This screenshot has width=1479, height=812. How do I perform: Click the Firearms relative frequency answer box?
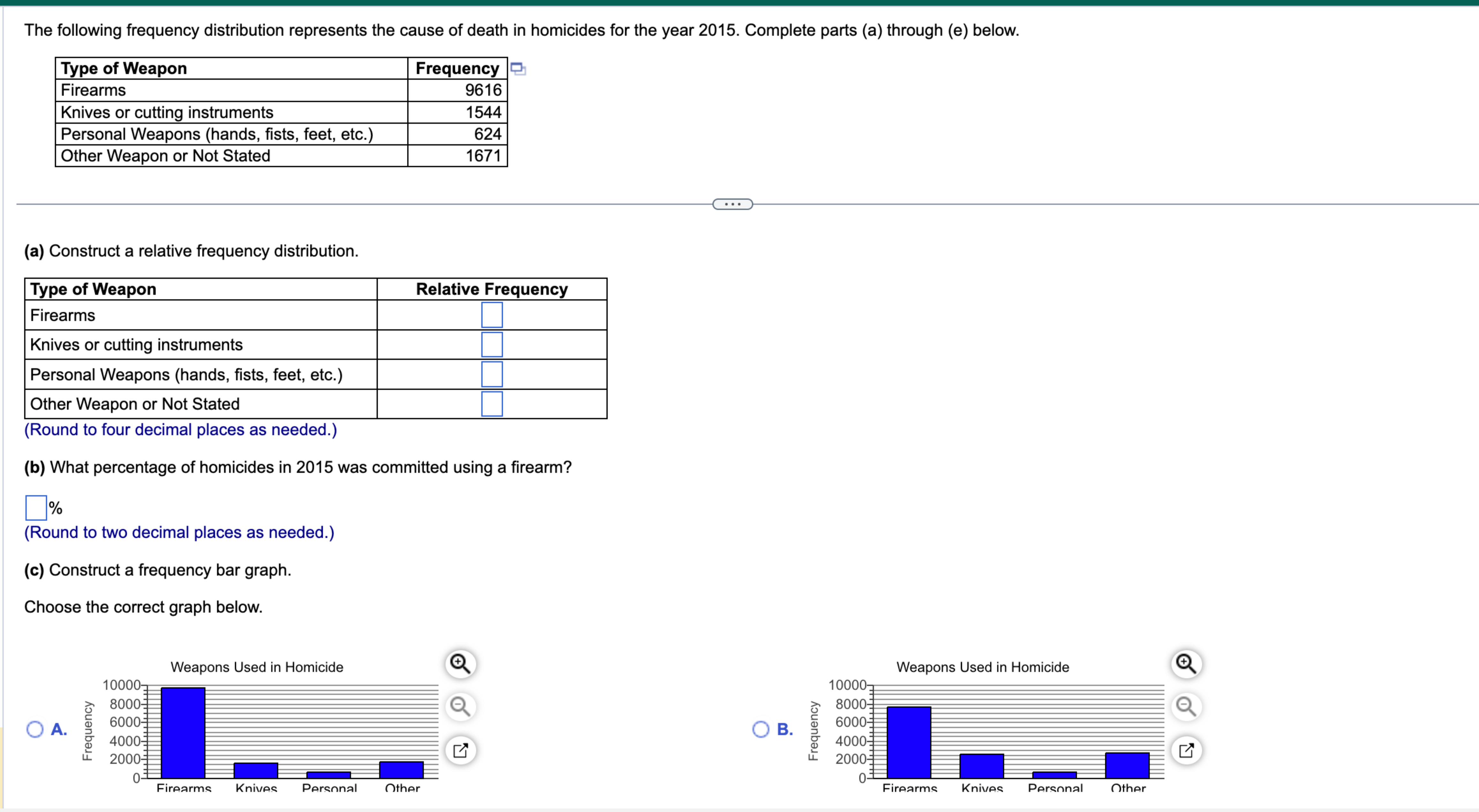(492, 315)
